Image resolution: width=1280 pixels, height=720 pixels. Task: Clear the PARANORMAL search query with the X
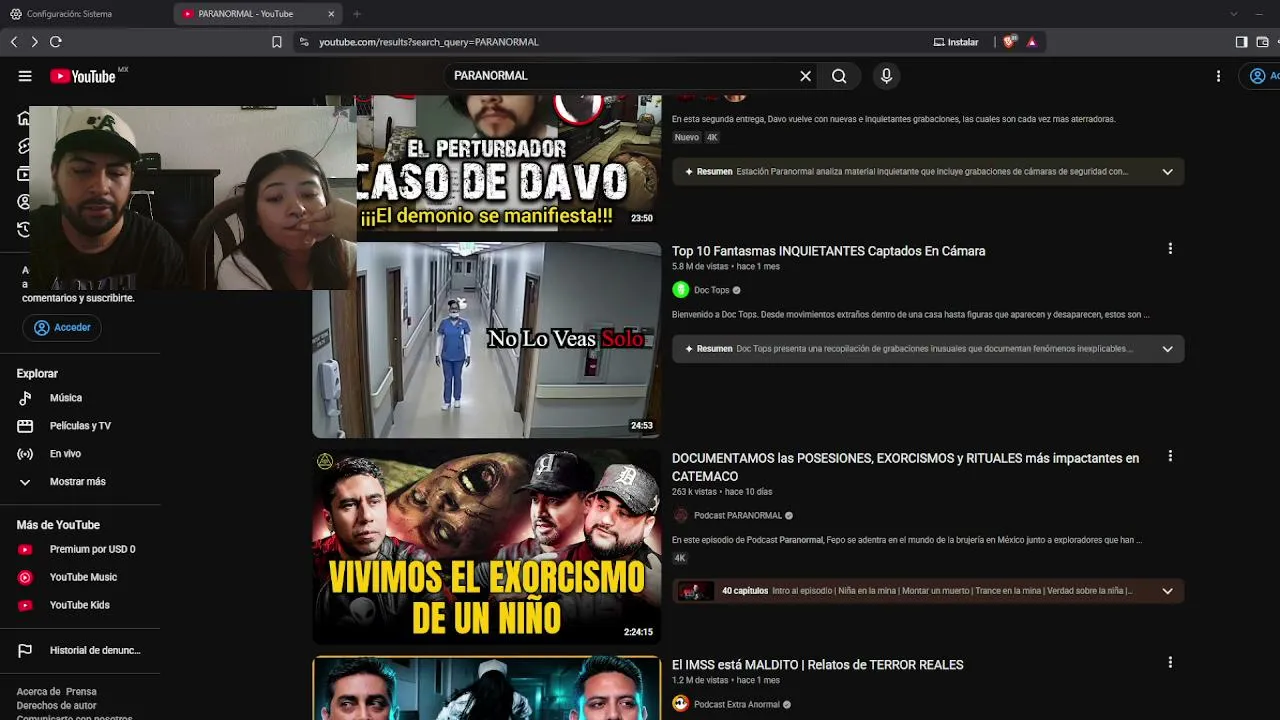(x=805, y=76)
